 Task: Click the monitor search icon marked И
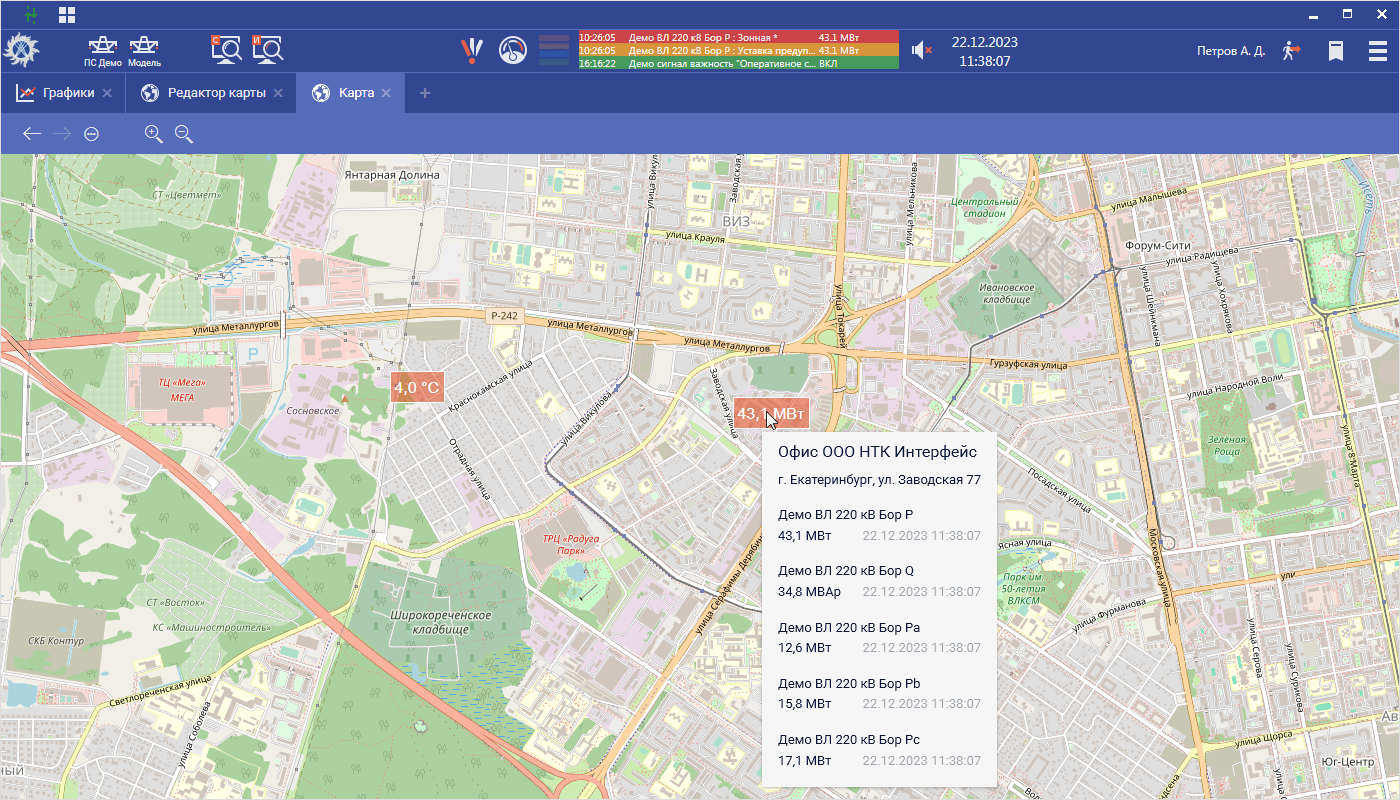click(x=267, y=48)
